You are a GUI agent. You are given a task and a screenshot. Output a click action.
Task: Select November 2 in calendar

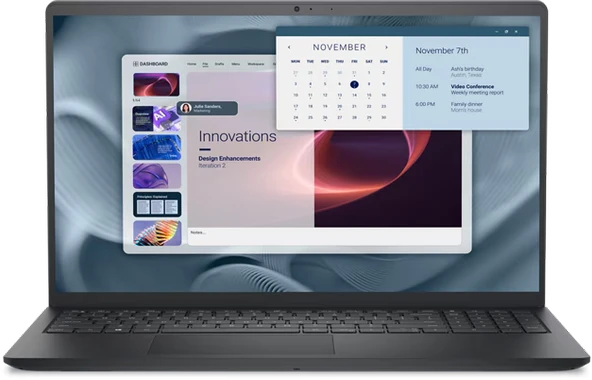click(384, 73)
